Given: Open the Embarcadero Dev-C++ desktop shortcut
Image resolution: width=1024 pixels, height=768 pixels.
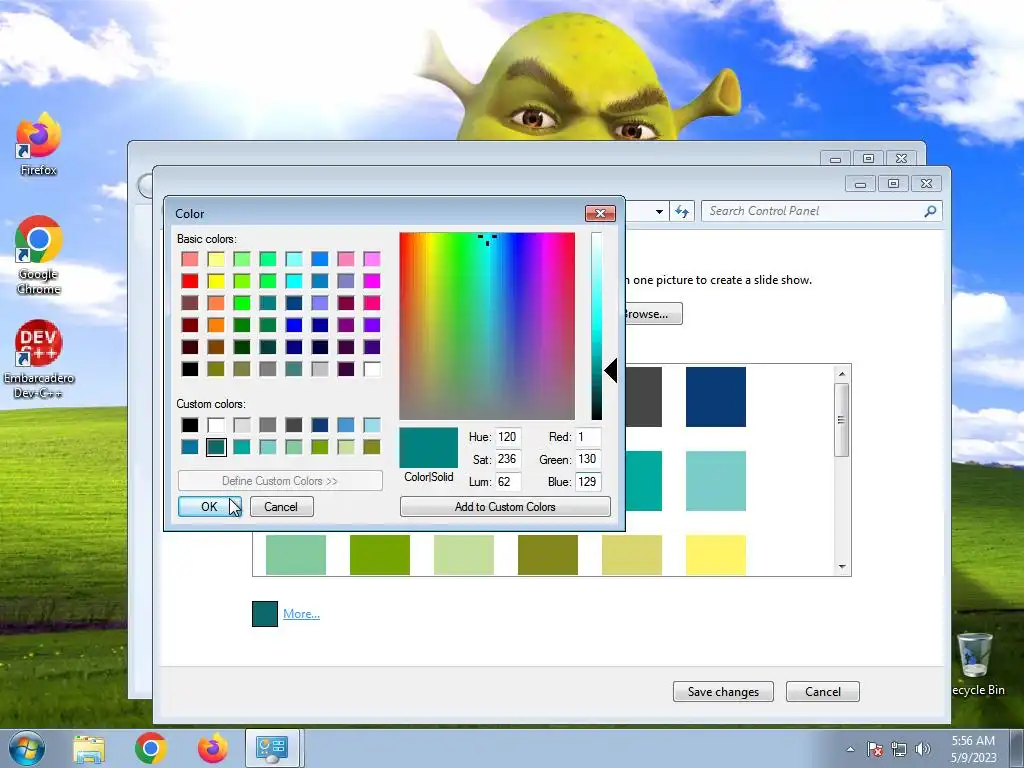Looking at the screenshot, I should (x=38, y=359).
